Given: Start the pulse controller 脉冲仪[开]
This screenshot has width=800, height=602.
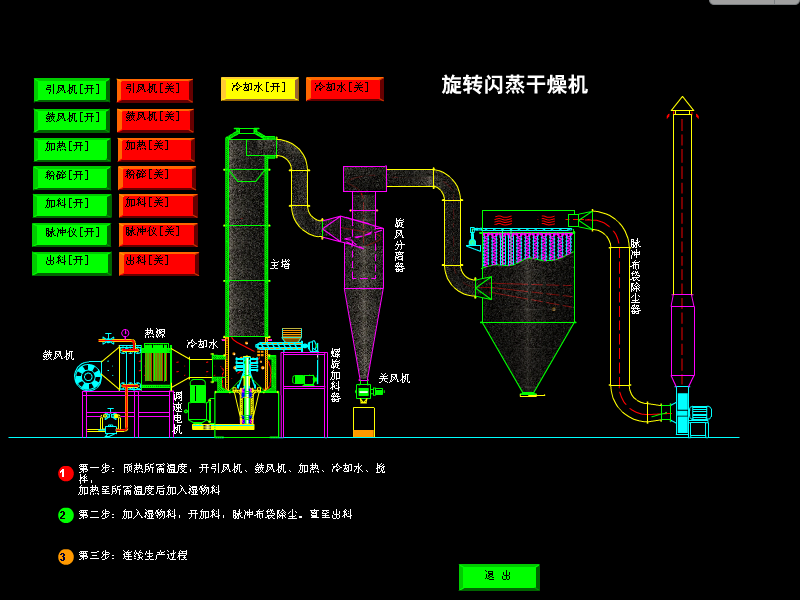Looking at the screenshot, I should (x=72, y=234).
